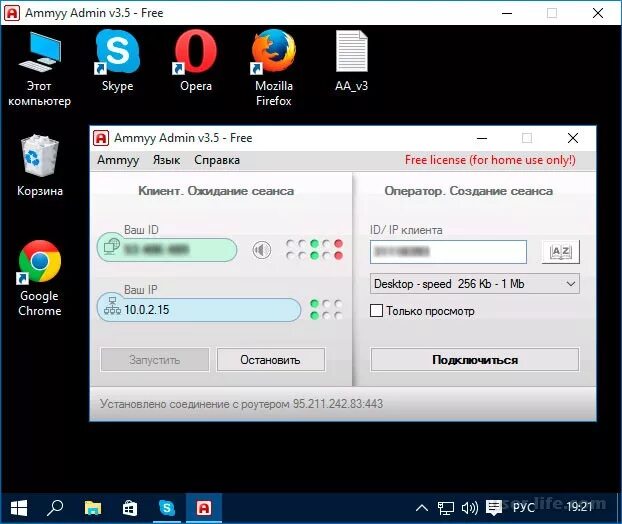Switch to Ammyy Admin taskbar icon
Viewport: 622px width, 524px height.
[x=204, y=508]
